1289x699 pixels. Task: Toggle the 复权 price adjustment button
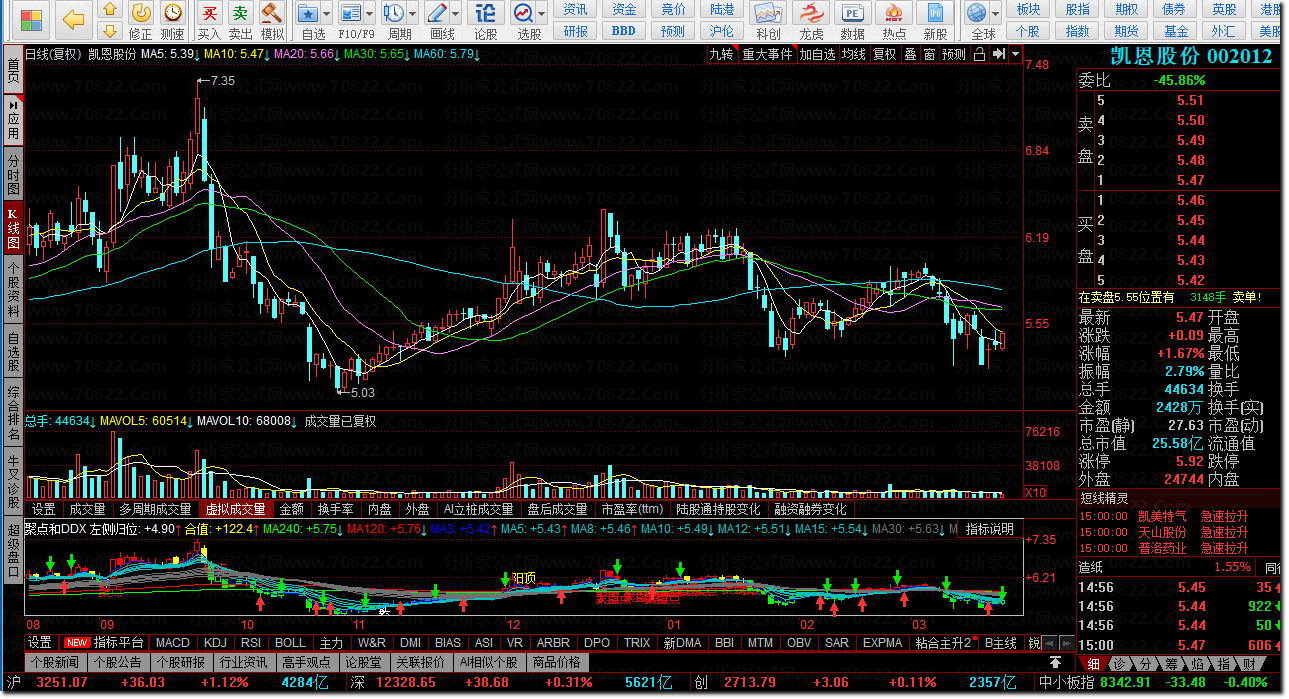pyautogui.click(x=884, y=54)
